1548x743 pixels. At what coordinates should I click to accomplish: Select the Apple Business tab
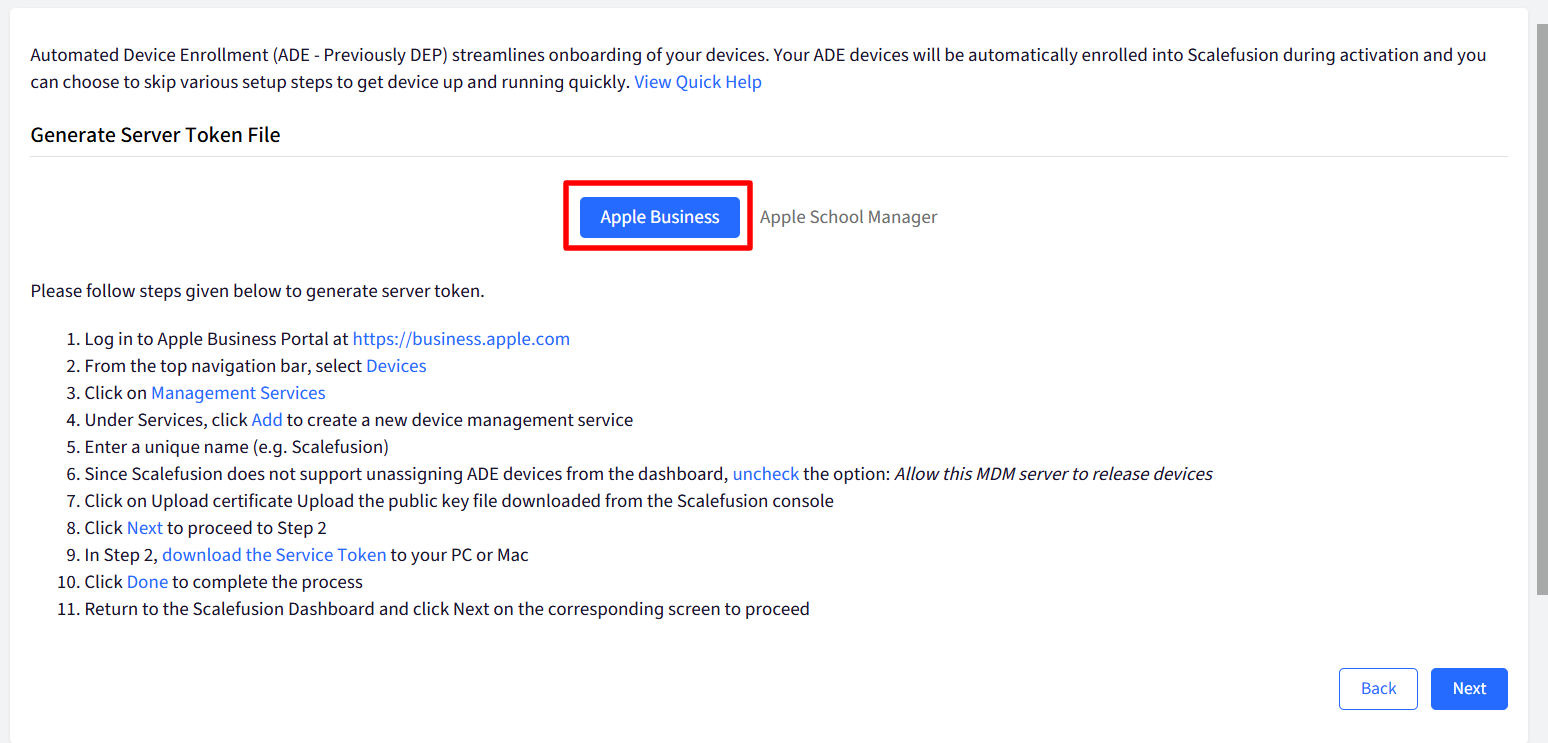[659, 217]
